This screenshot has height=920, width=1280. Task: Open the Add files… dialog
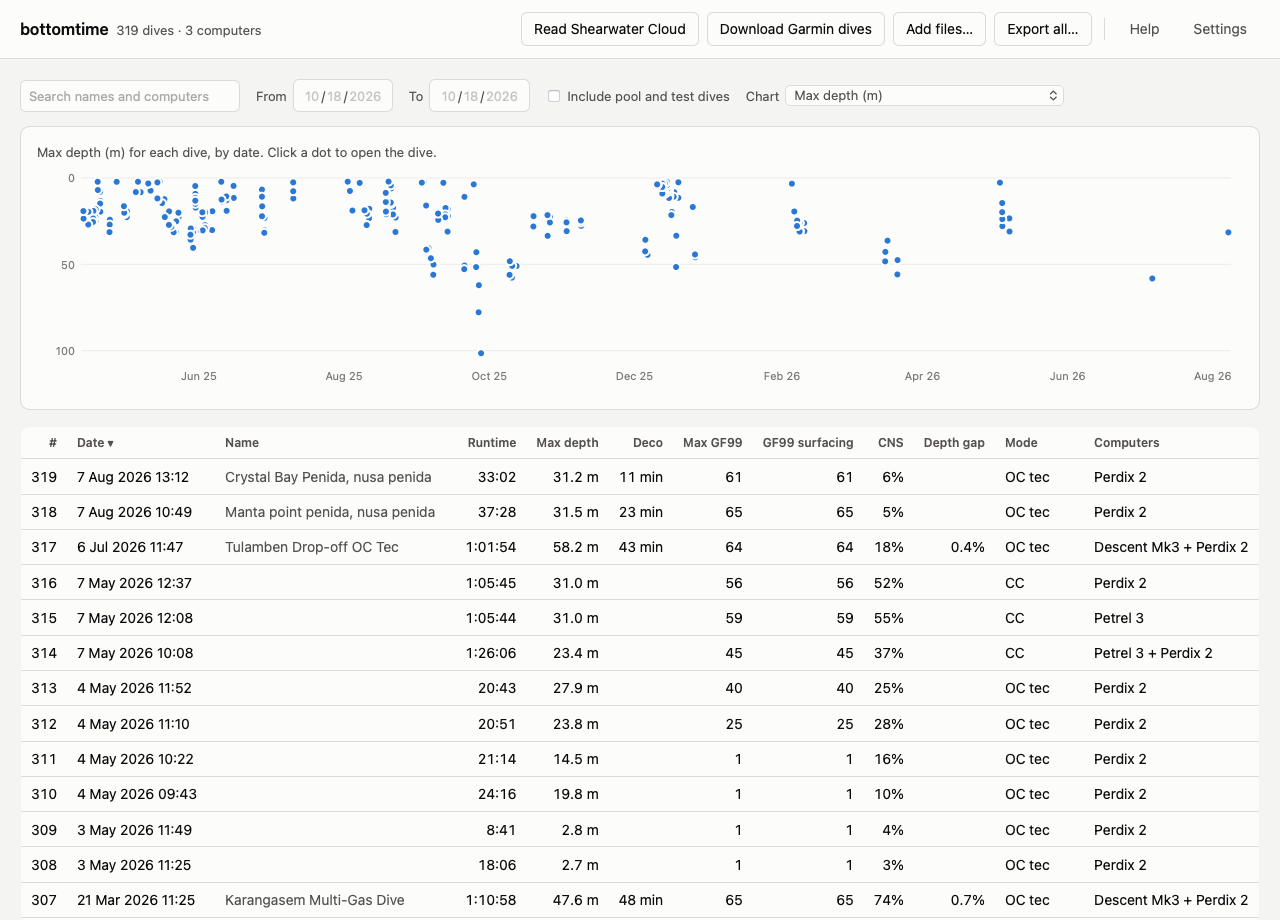coord(939,29)
